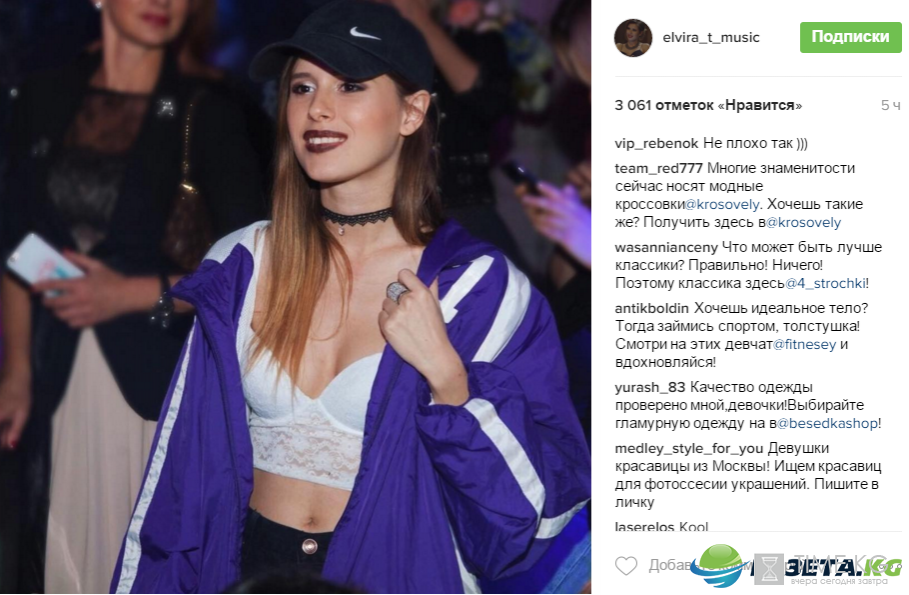
Task: Open the antikboldin commenter profile
Action: point(652,309)
